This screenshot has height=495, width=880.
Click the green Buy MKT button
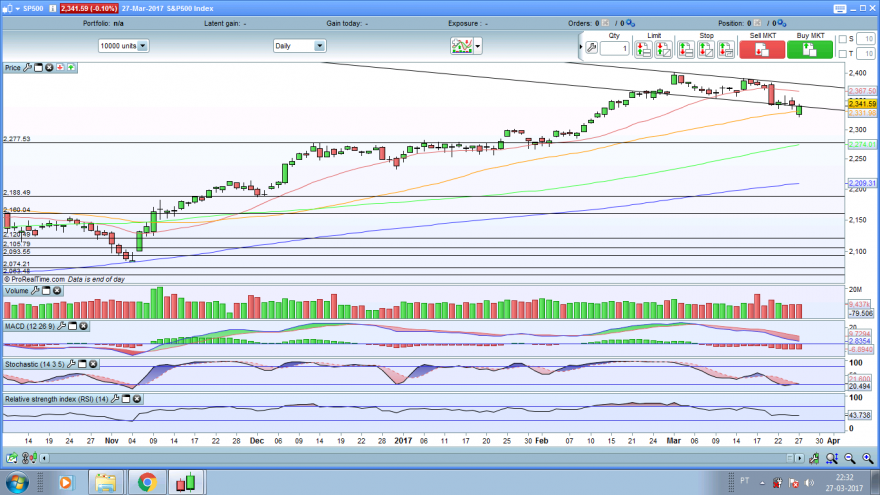[x=809, y=50]
